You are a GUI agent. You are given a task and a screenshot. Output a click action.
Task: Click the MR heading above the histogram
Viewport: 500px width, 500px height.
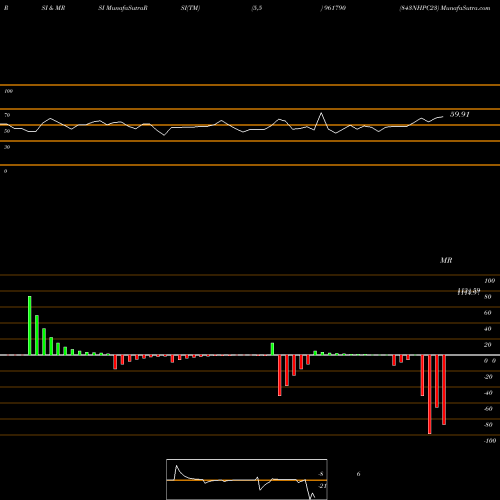pos(446,260)
